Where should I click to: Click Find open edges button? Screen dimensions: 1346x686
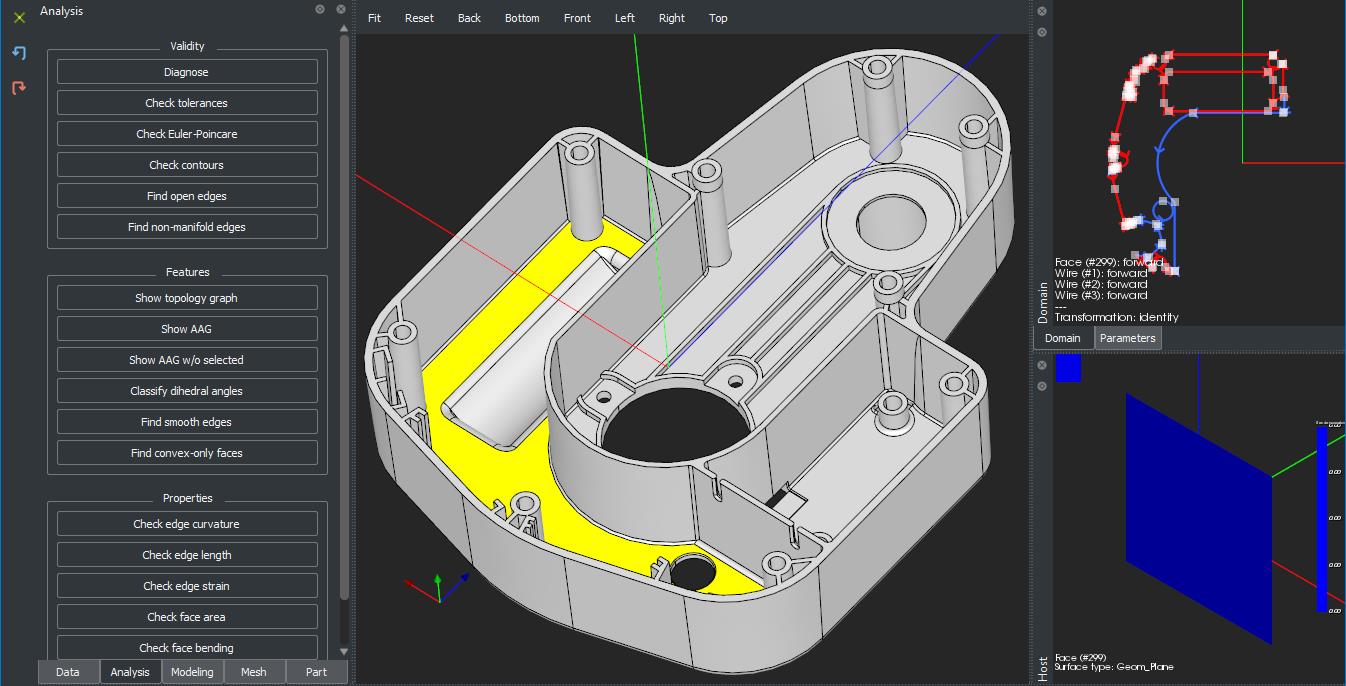coord(187,196)
